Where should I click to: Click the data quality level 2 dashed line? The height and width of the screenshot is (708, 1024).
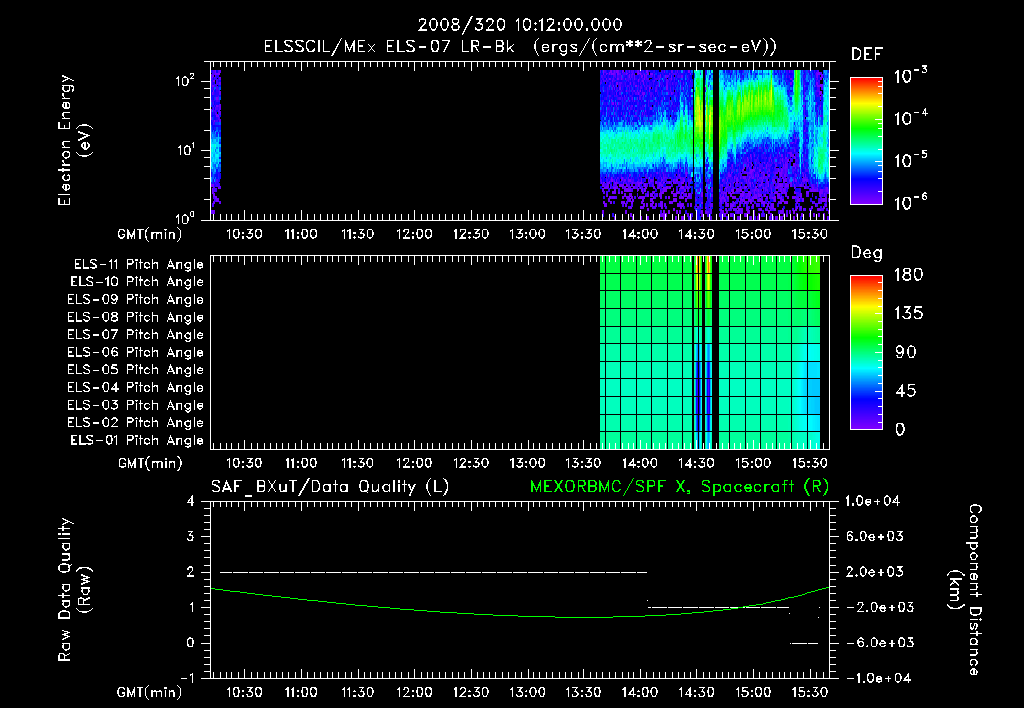(433, 572)
